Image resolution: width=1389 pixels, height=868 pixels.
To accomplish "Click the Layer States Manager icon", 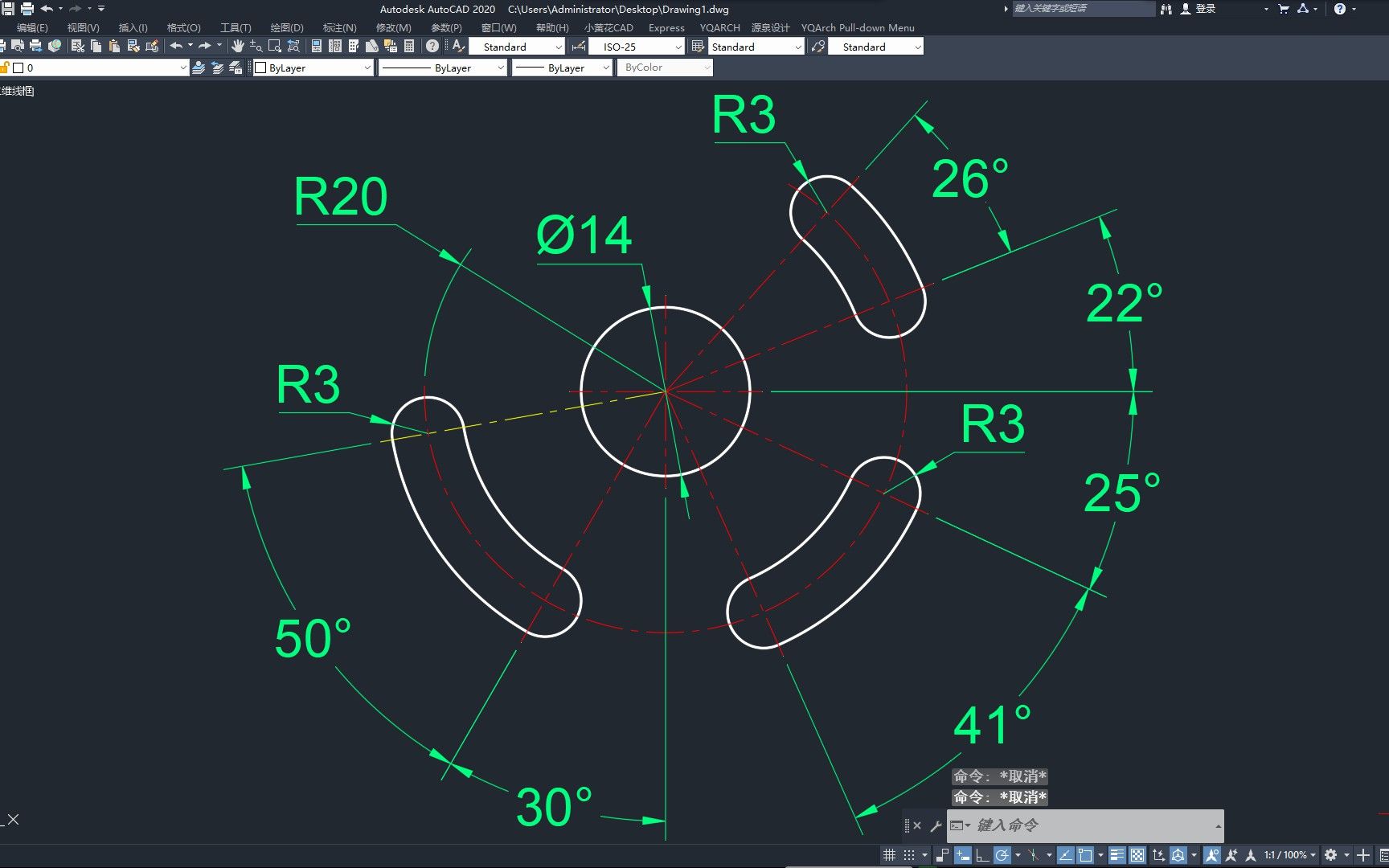I will pos(236,68).
